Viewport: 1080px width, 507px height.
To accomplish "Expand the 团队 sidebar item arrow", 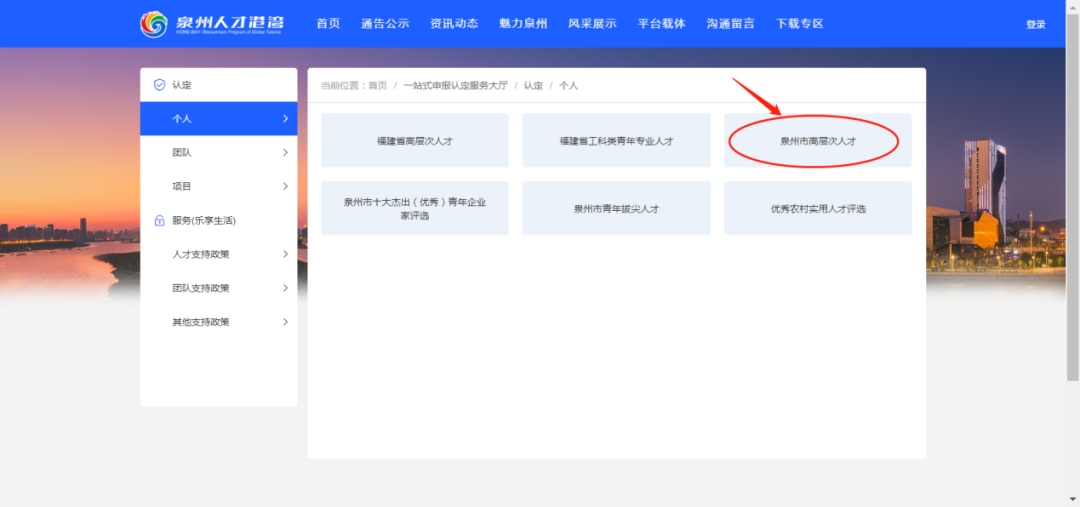I will (285, 153).
